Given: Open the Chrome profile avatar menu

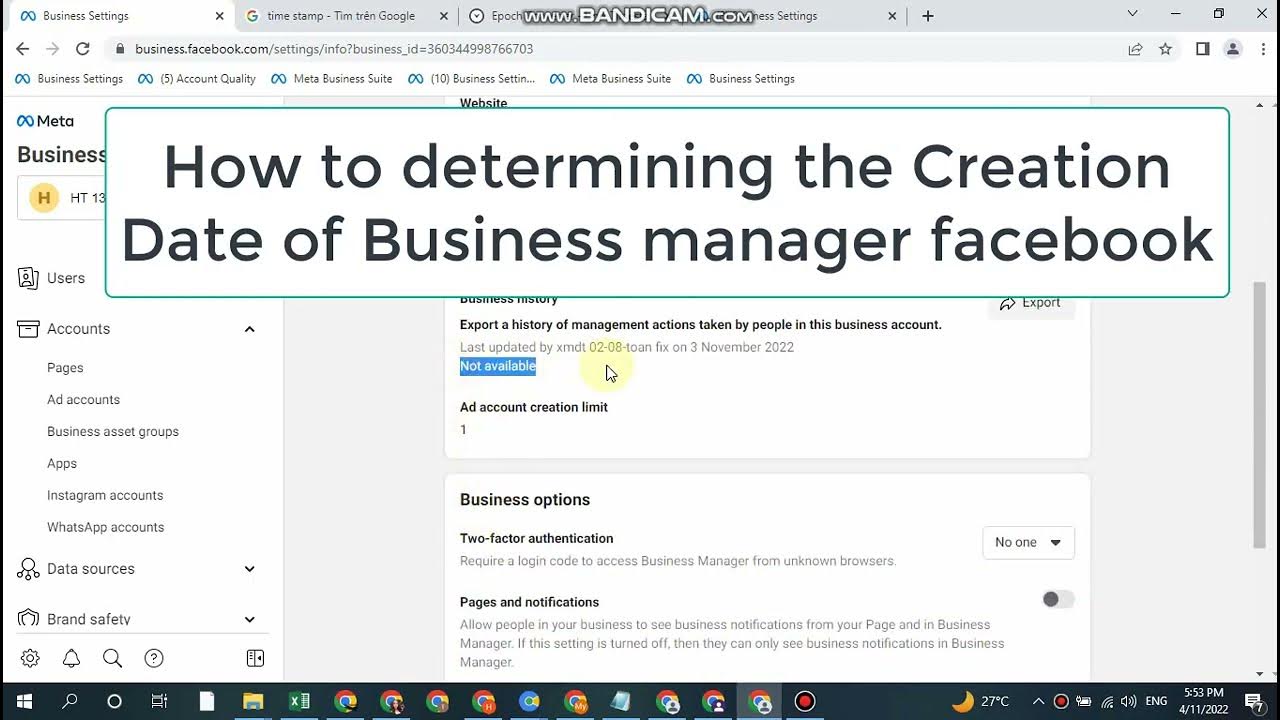Looking at the screenshot, I should click(1233, 49).
